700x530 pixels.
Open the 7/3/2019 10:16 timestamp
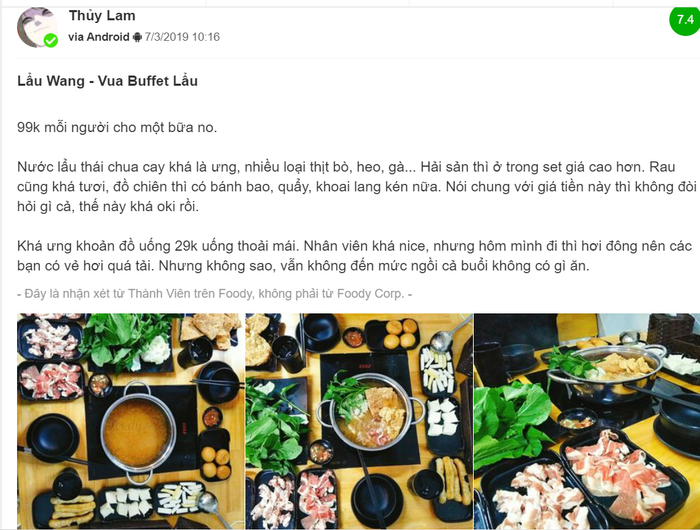(182, 37)
